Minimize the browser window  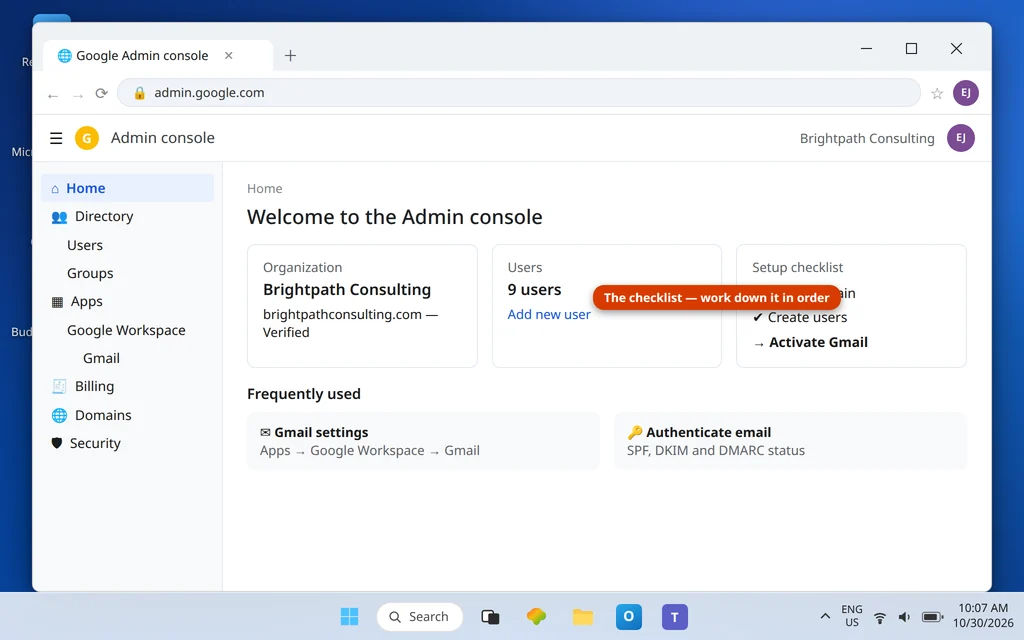click(x=867, y=48)
